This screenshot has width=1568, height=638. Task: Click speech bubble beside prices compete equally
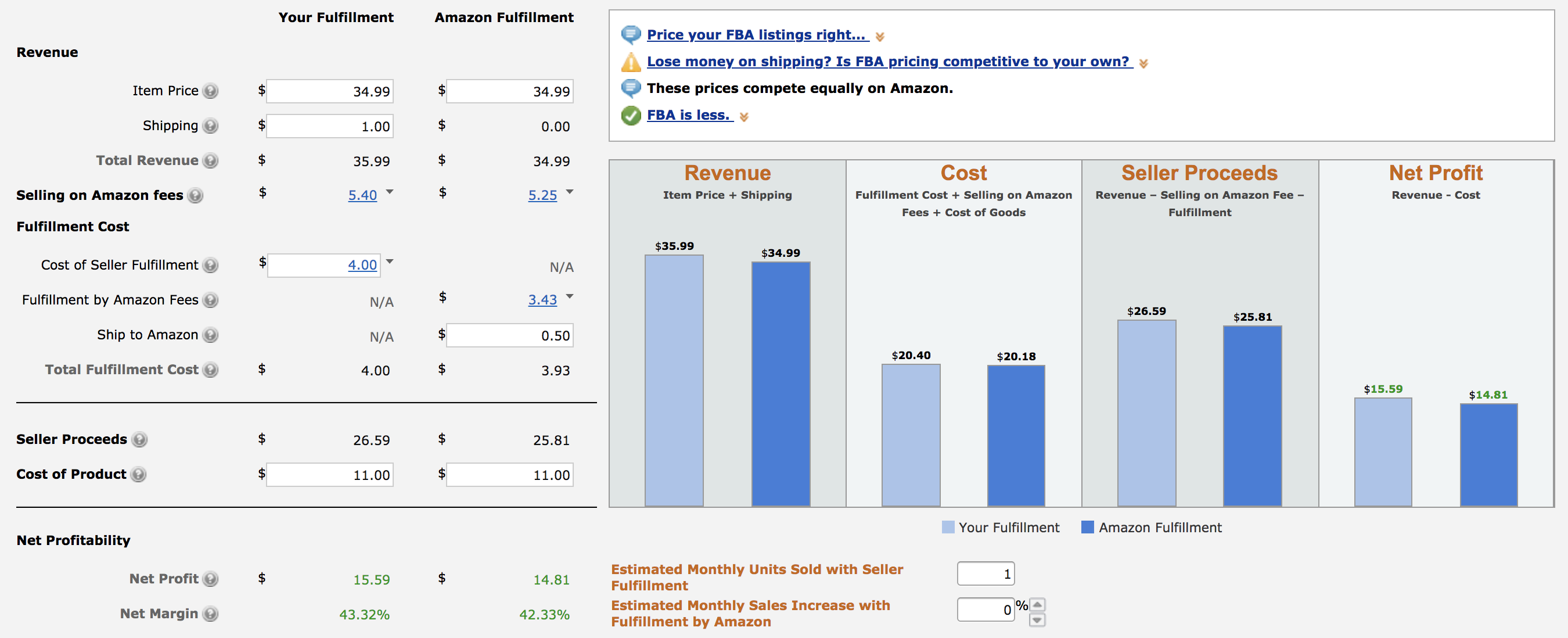click(631, 88)
